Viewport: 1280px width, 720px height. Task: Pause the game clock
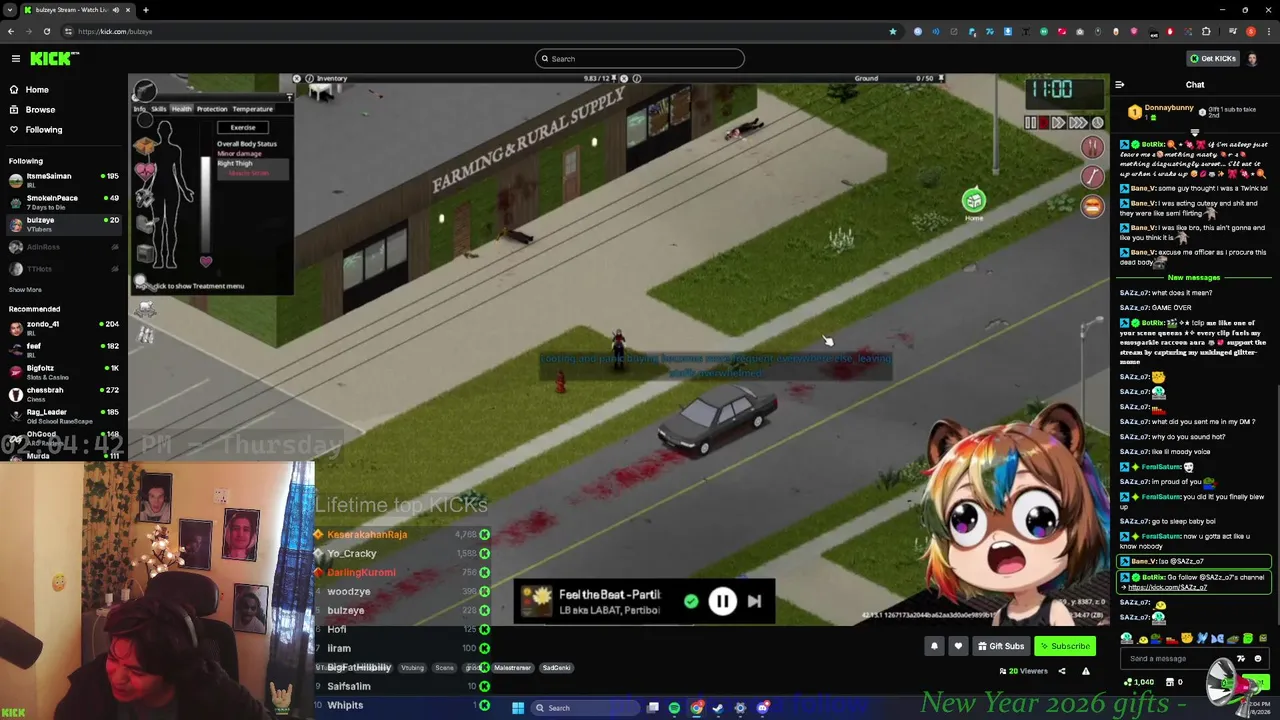tap(1031, 123)
